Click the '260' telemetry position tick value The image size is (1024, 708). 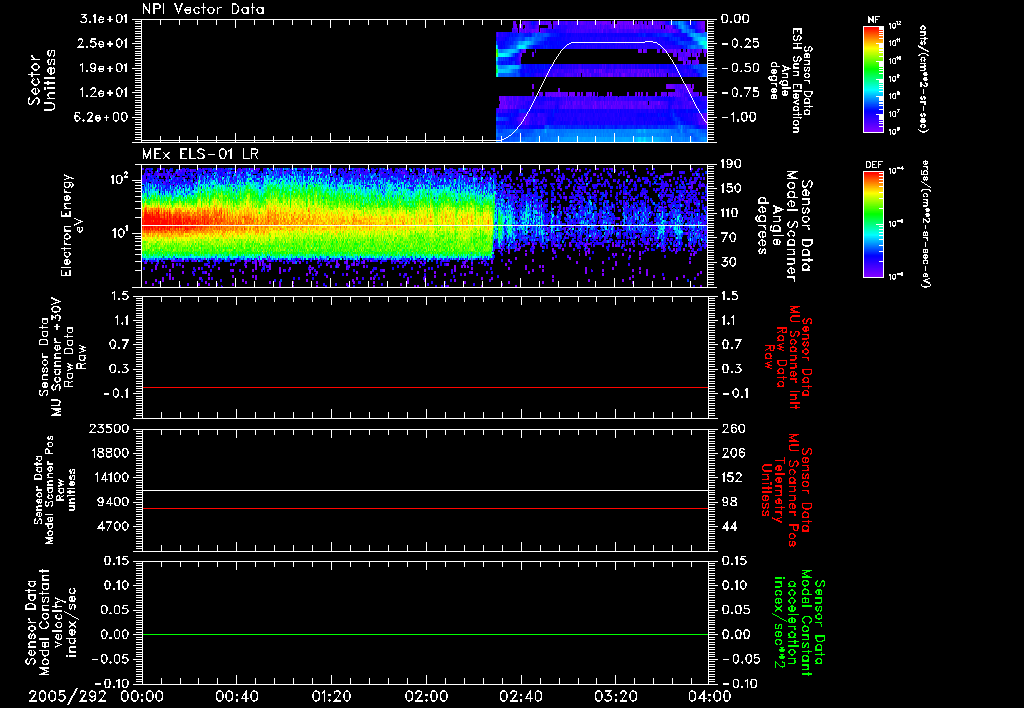tap(733, 428)
